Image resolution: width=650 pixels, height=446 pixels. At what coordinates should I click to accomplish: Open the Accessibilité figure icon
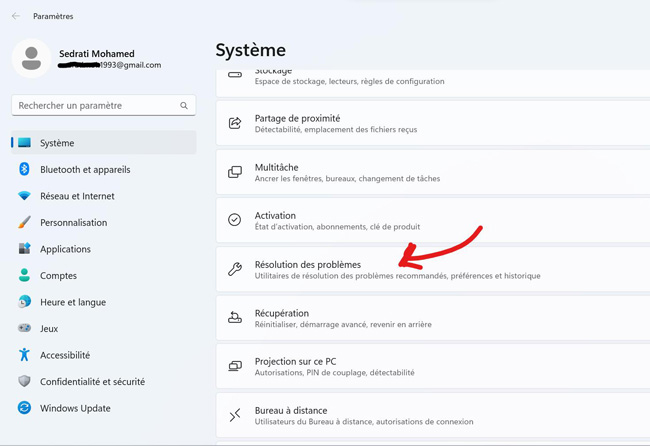(x=24, y=355)
